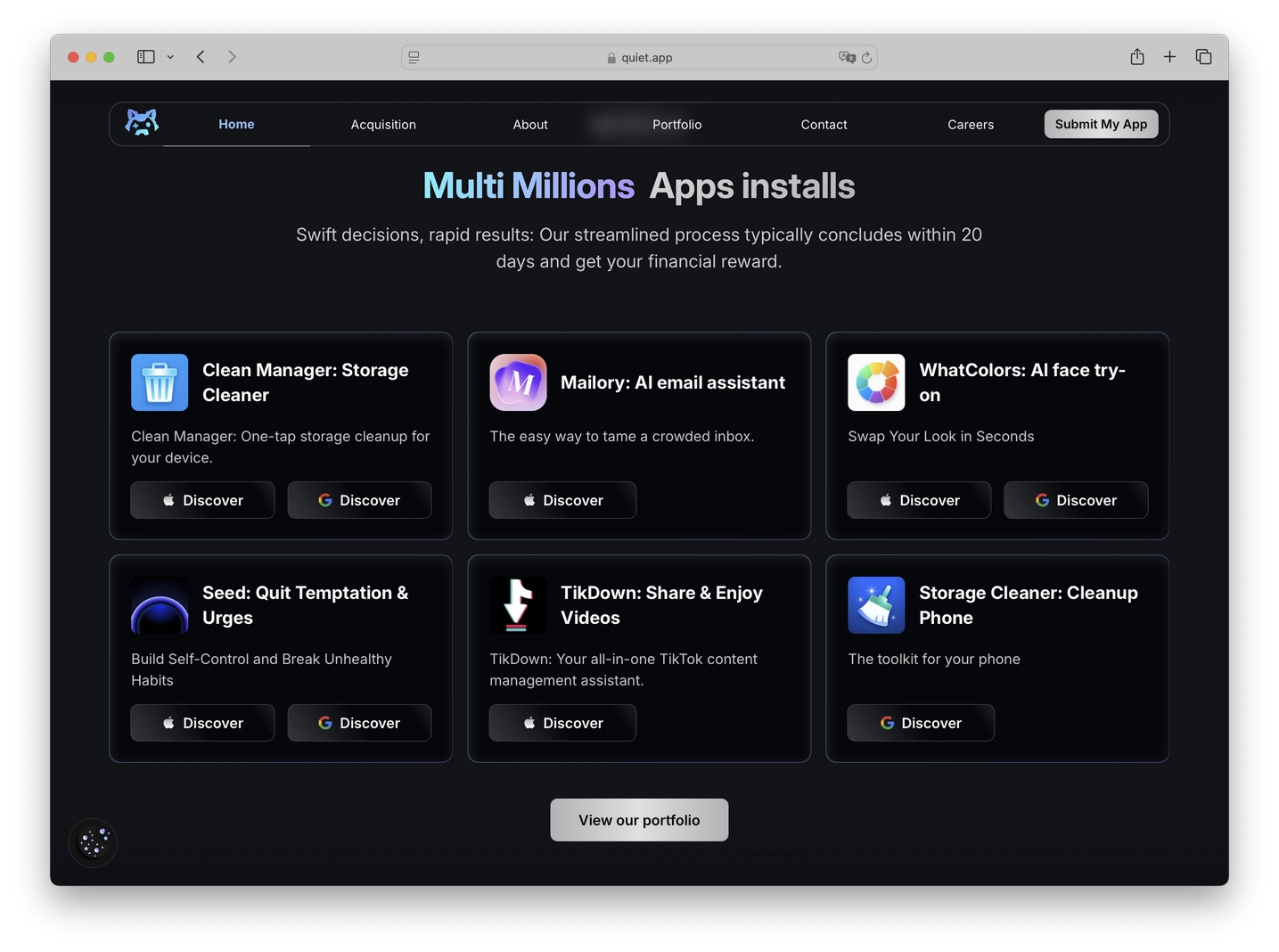
Task: Open the reader page menu icon in address bar
Action: pos(414,57)
